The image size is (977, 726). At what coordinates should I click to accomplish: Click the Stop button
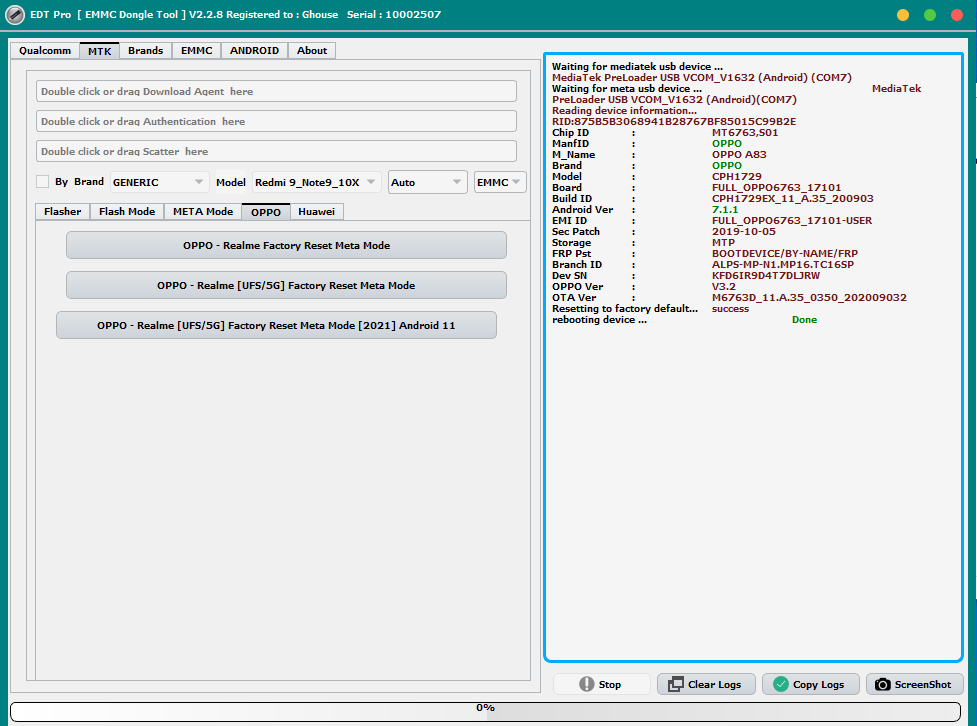tap(601, 684)
